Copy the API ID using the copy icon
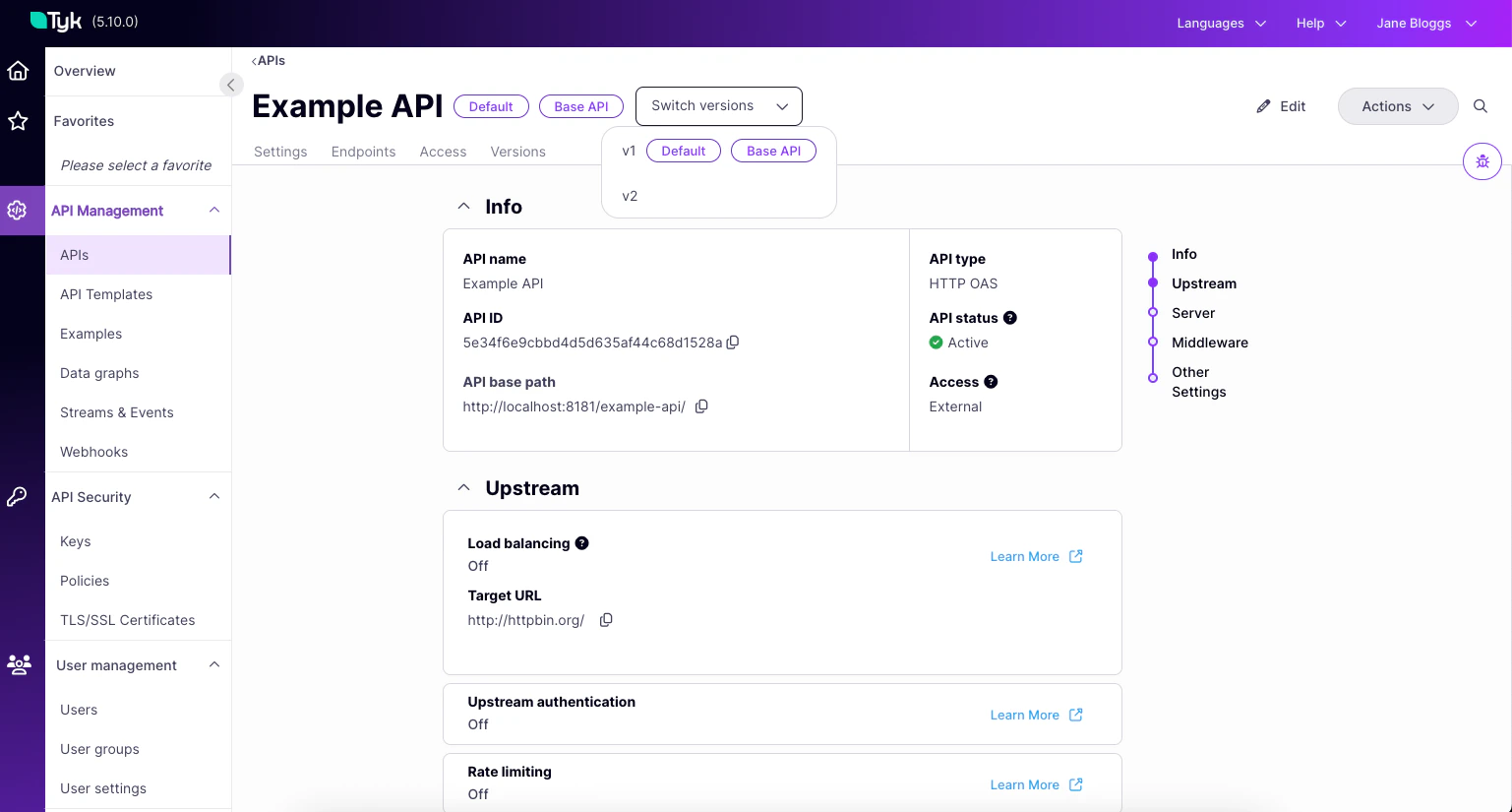Image resolution: width=1512 pixels, height=812 pixels. point(733,343)
